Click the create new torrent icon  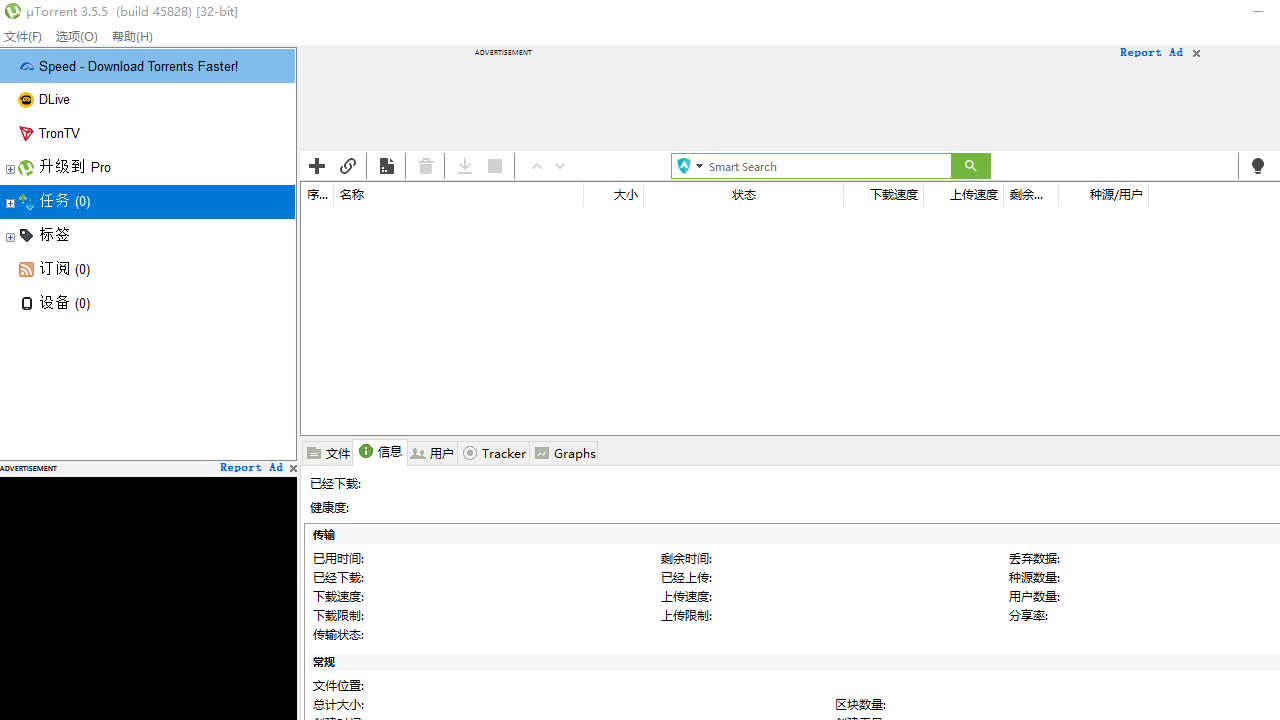387,166
